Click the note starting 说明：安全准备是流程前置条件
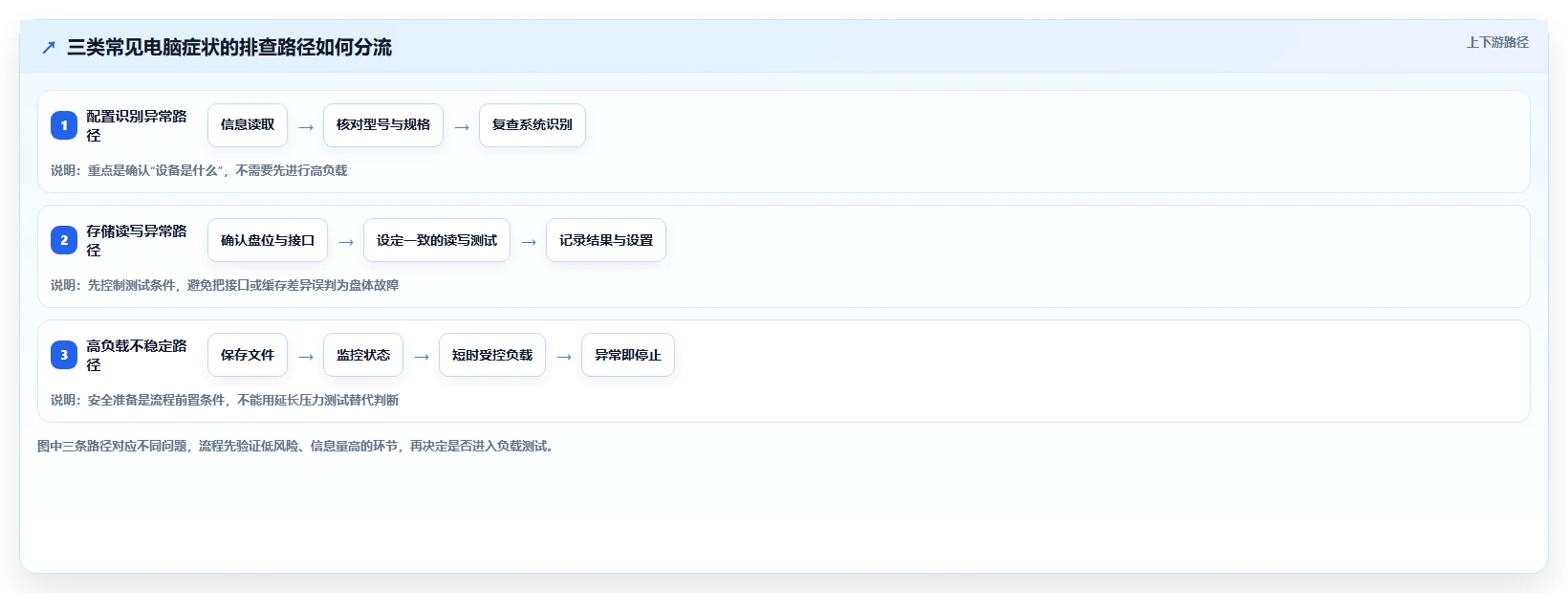 click(x=225, y=400)
